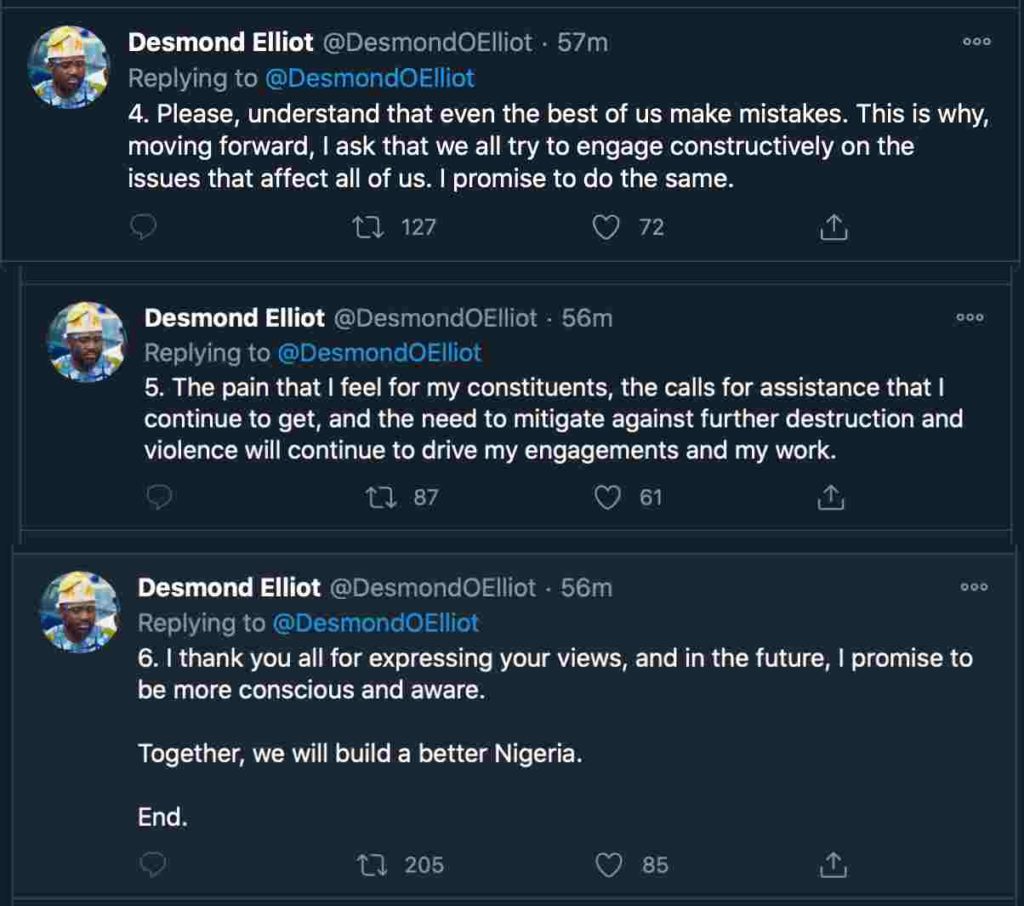Reply to tweet 6 ending the thread
The height and width of the screenshot is (906, 1024).
(x=153, y=865)
